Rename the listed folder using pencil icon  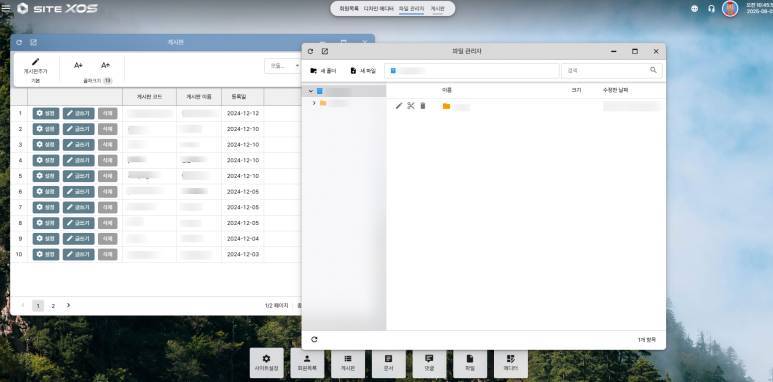click(x=399, y=106)
